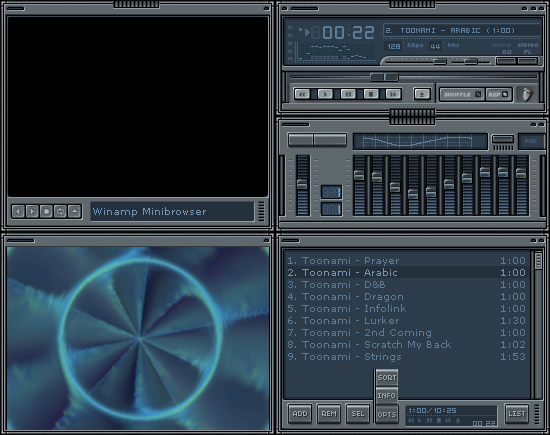The height and width of the screenshot is (435, 550).
Task: Click the main window play button
Action: [325, 94]
